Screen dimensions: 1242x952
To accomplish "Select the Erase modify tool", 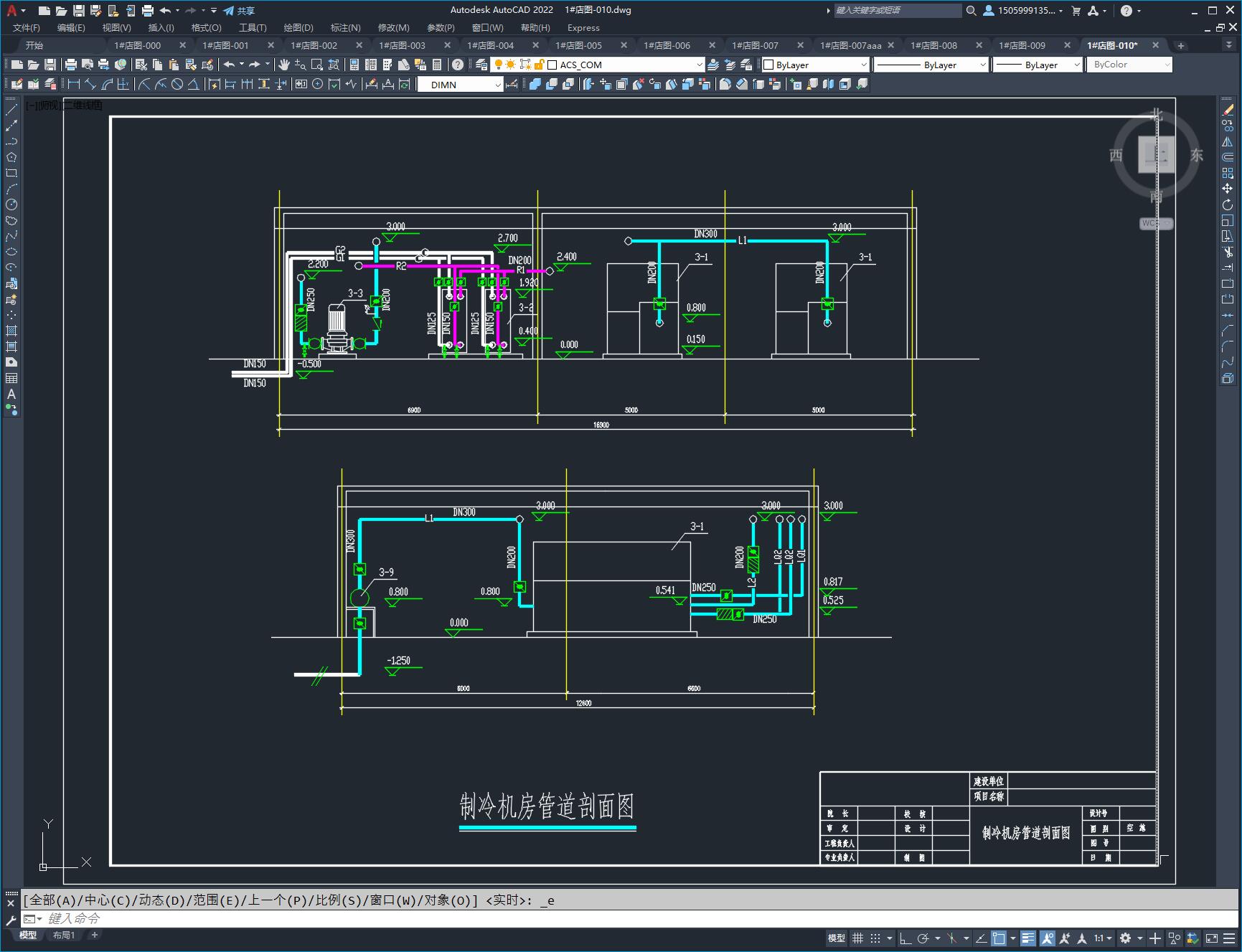I will (1228, 110).
